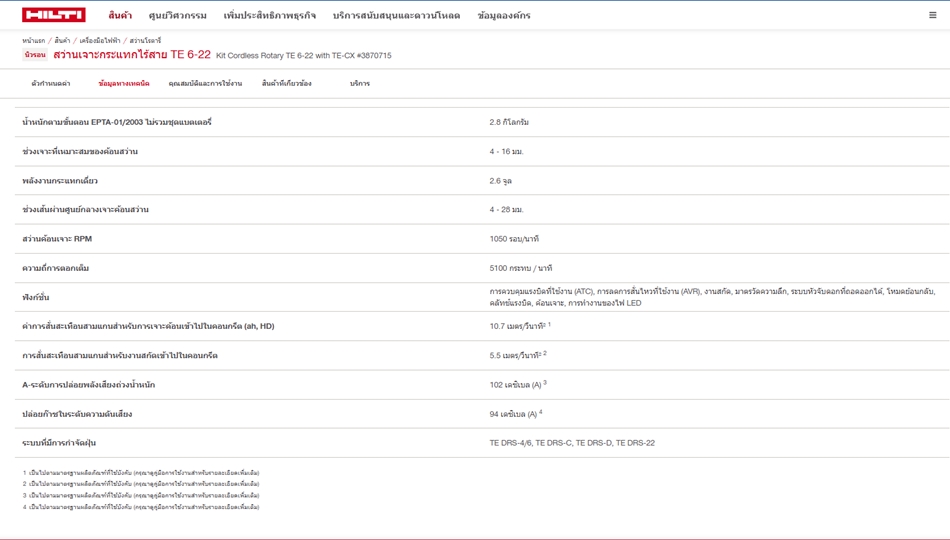Click the '5.5 เมตร/วินาที²' vibration value
The width and height of the screenshot is (950, 540).
click(518, 355)
